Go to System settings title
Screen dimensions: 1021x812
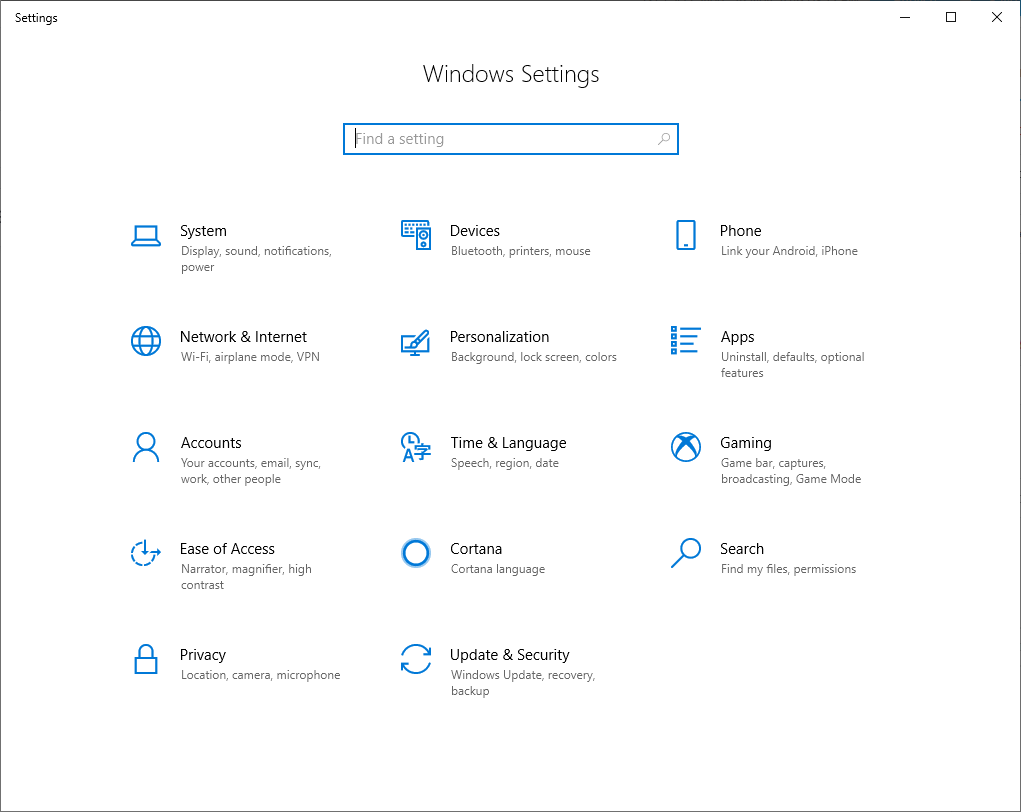(203, 231)
